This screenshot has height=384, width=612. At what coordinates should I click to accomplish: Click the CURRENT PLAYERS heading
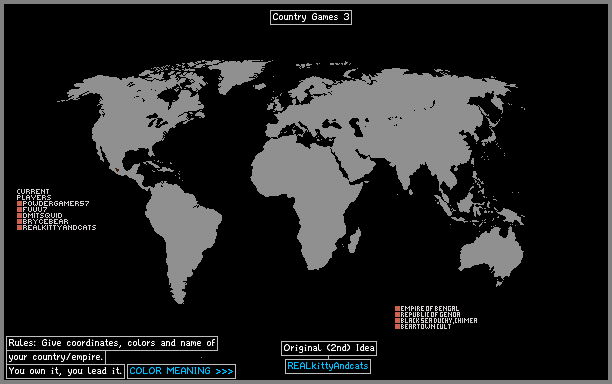click(34, 194)
